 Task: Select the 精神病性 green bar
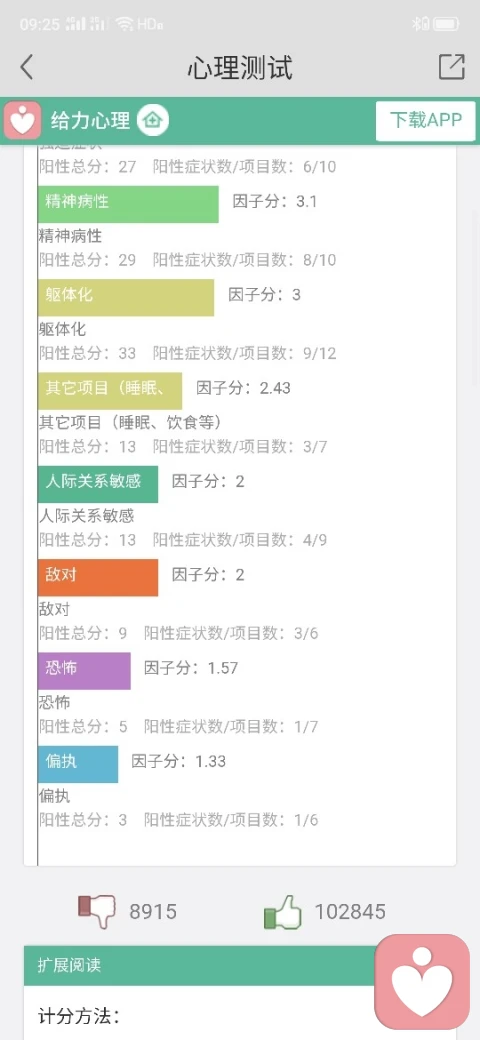128,204
